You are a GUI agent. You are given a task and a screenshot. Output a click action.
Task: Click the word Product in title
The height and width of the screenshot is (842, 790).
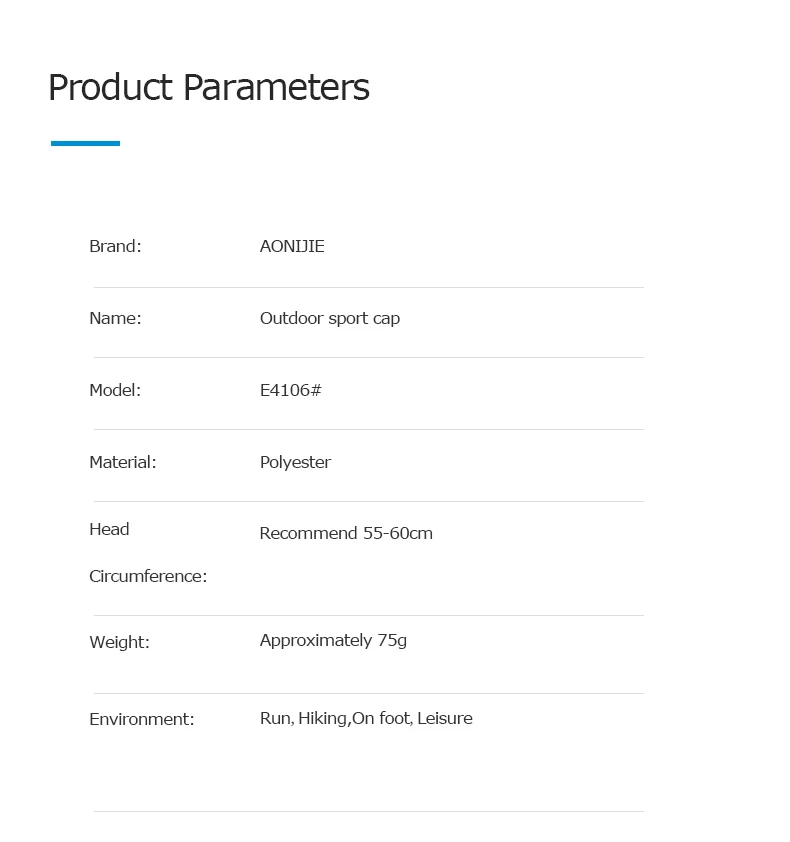coord(111,88)
